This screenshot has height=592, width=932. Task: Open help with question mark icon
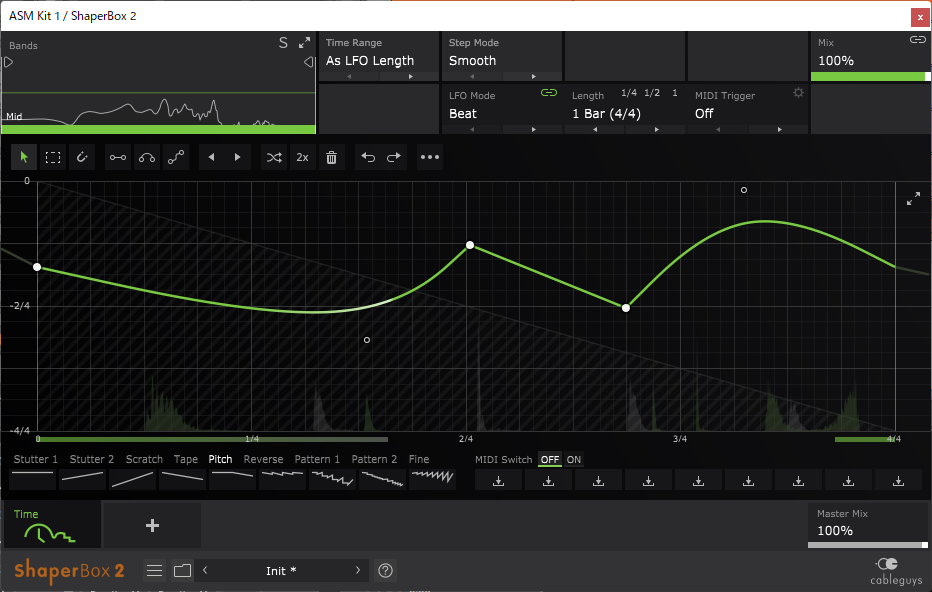(385, 571)
